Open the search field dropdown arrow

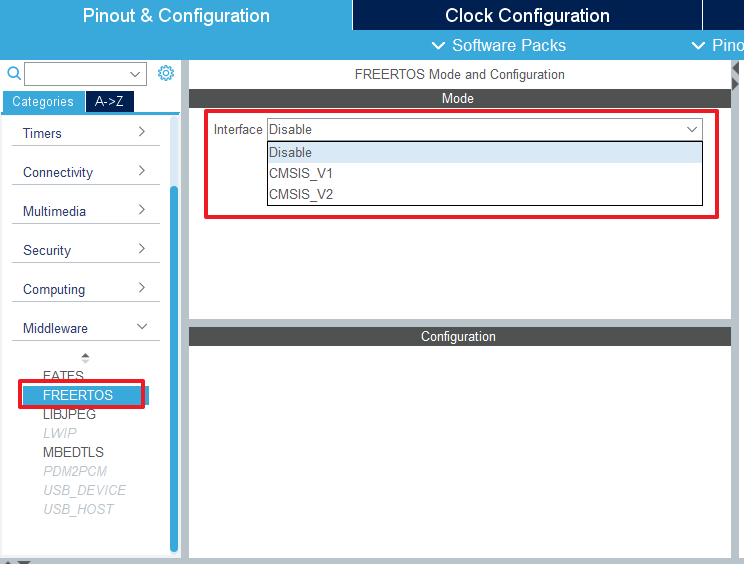coord(135,74)
